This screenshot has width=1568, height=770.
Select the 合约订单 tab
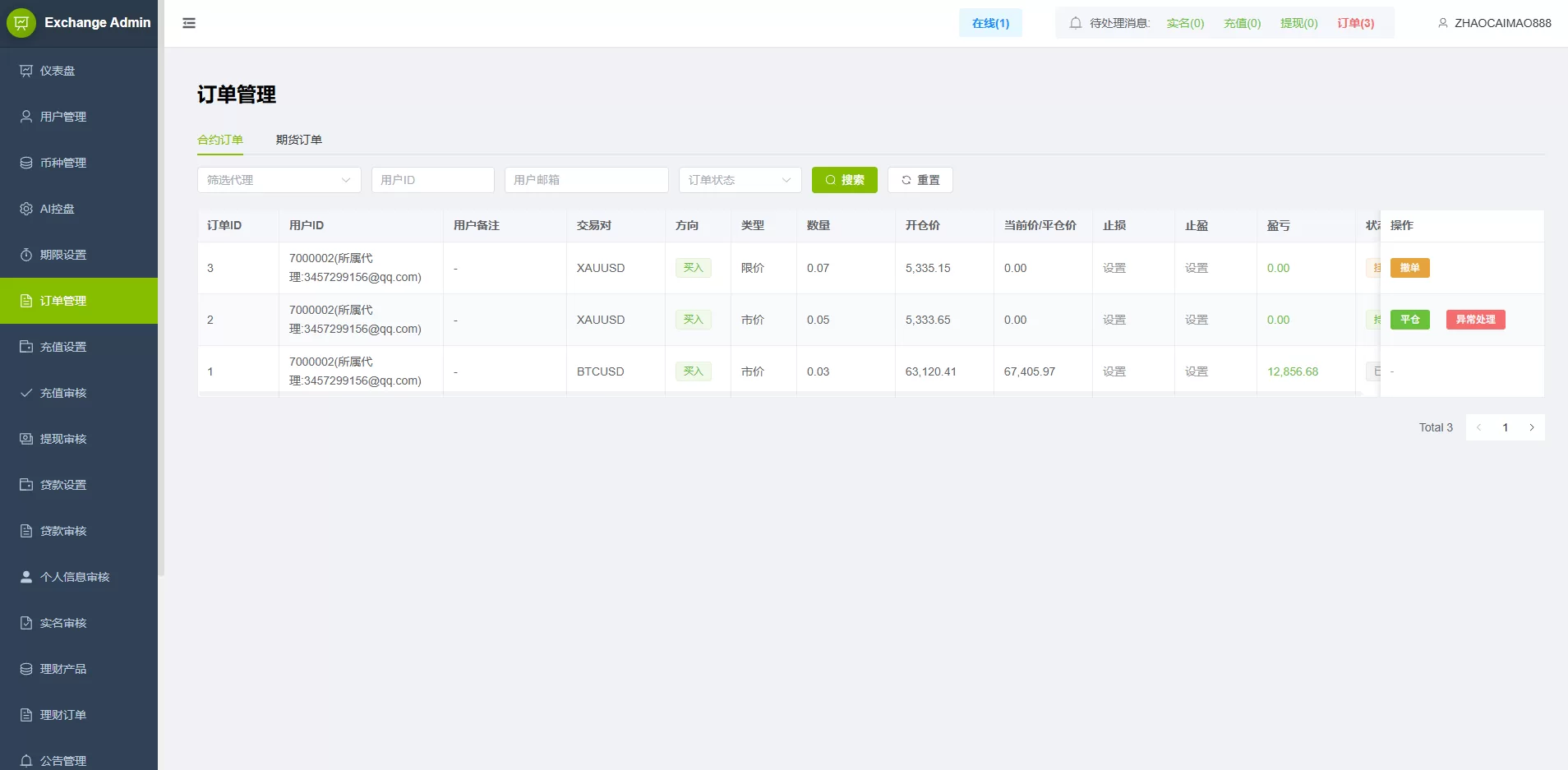[x=220, y=140]
